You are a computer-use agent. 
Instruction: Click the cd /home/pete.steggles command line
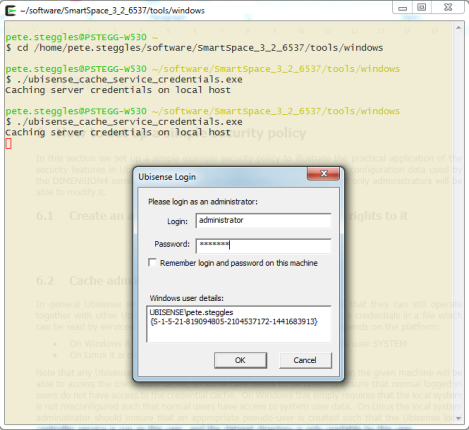click(x=194, y=48)
